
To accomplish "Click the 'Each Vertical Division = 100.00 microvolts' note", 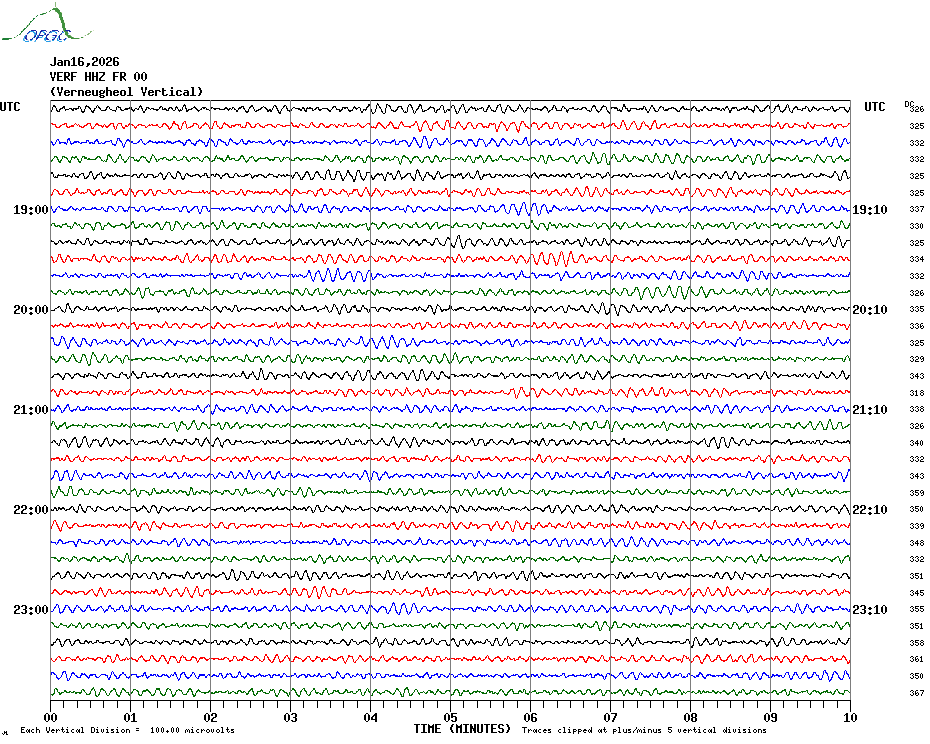I will tap(128, 730).
